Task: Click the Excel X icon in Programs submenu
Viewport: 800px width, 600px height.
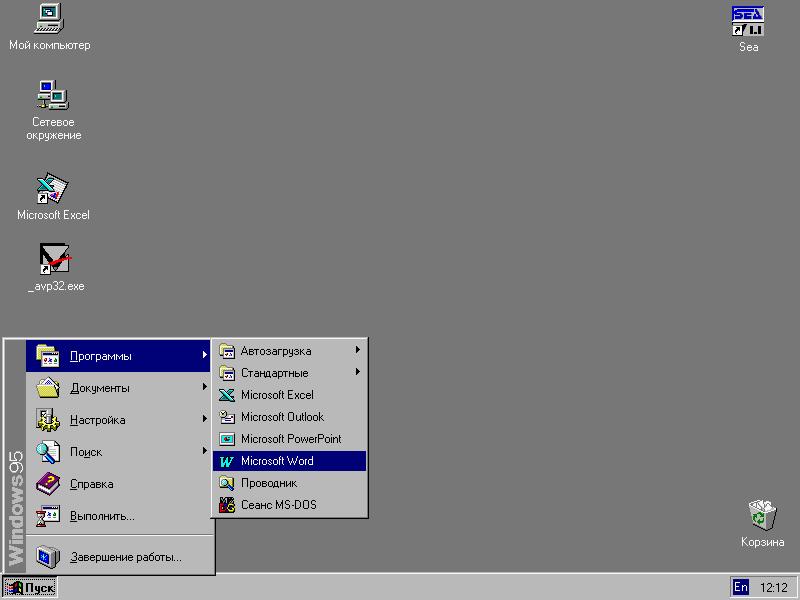Action: (x=227, y=395)
